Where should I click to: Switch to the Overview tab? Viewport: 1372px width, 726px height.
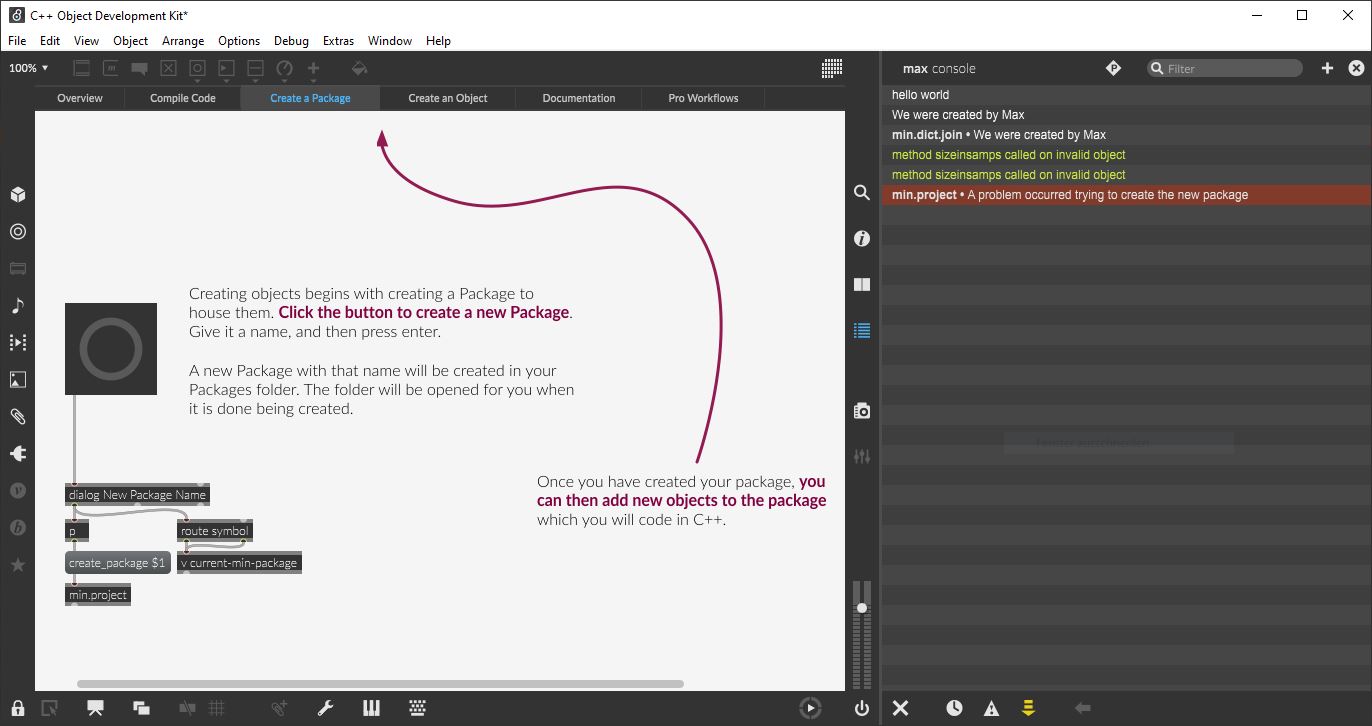click(x=80, y=98)
